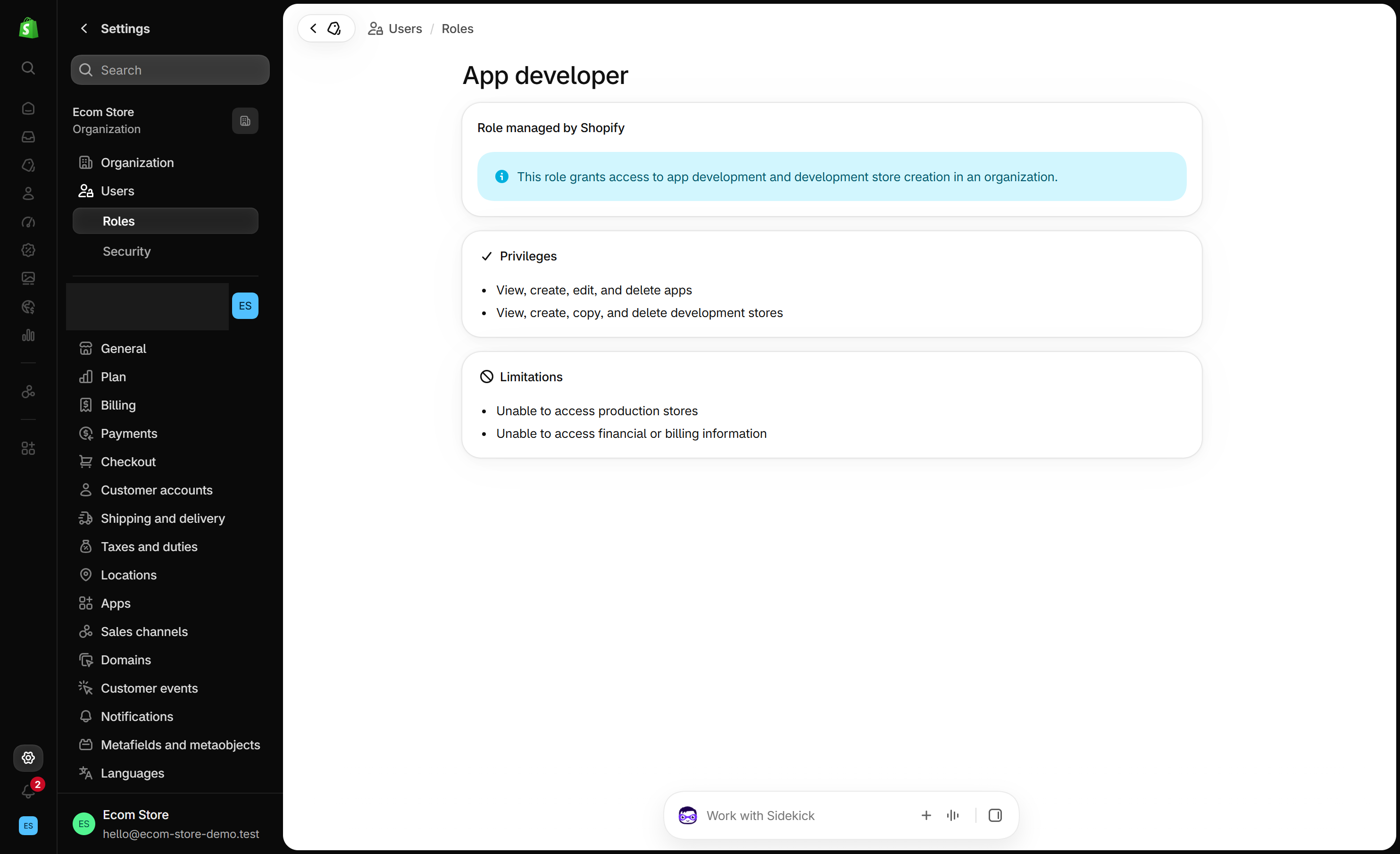Select Users in settings menu

click(x=166, y=191)
